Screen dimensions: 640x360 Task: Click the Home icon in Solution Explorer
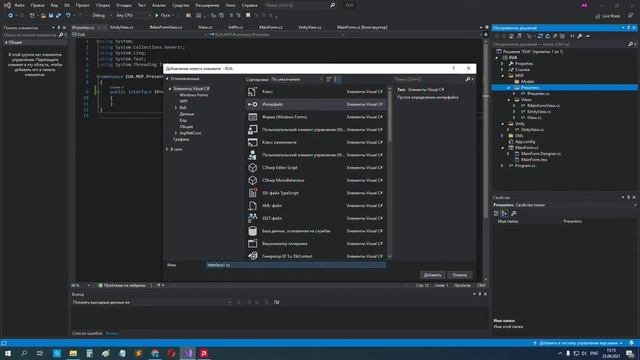click(x=511, y=36)
